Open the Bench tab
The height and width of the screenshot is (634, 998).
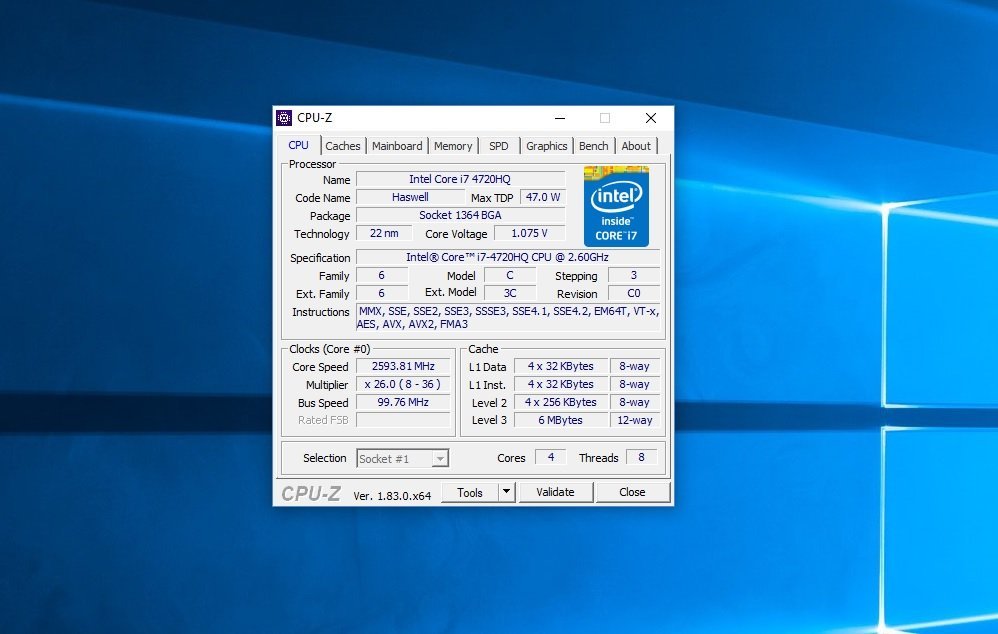tap(593, 146)
